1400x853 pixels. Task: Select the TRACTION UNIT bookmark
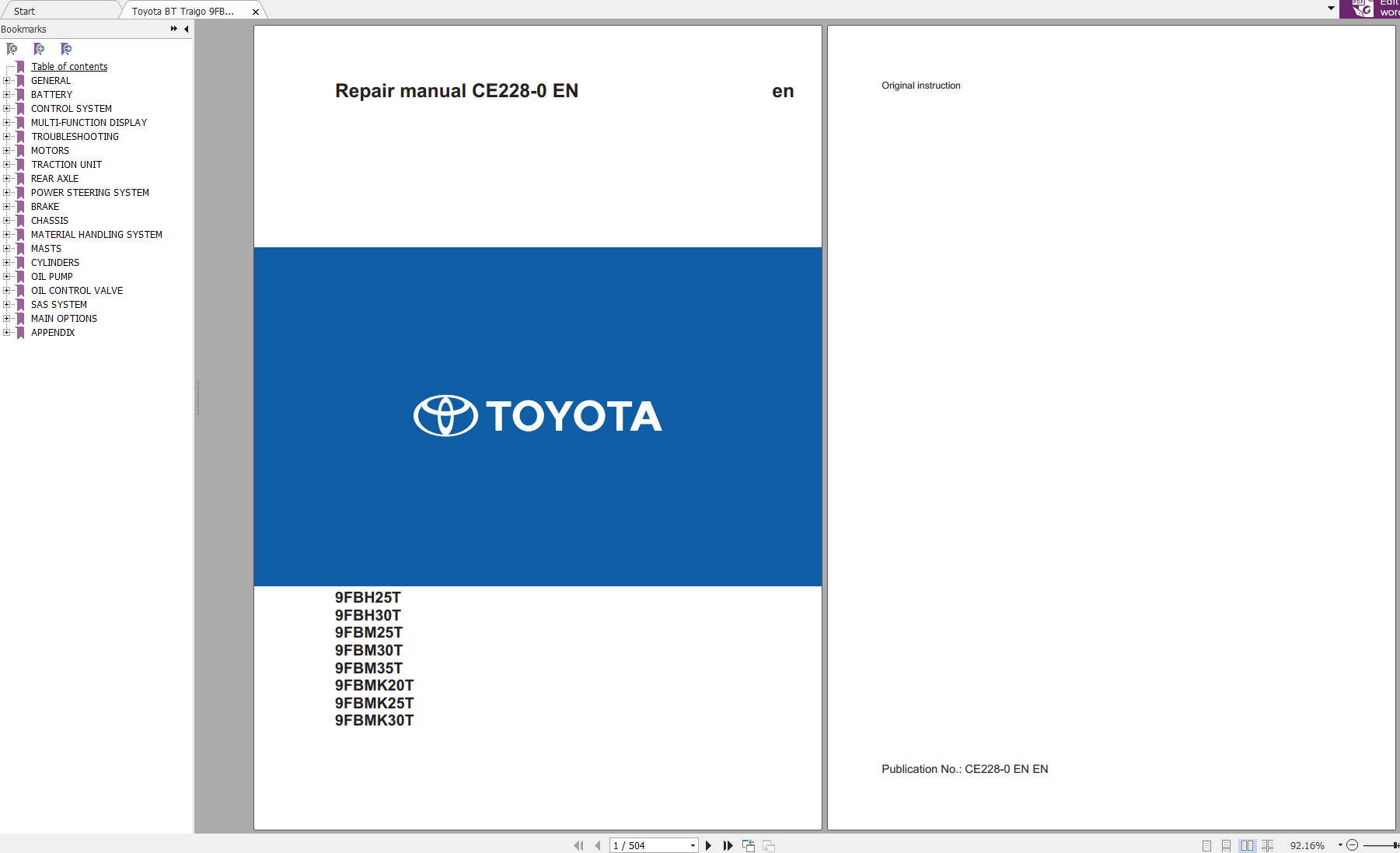(x=66, y=165)
